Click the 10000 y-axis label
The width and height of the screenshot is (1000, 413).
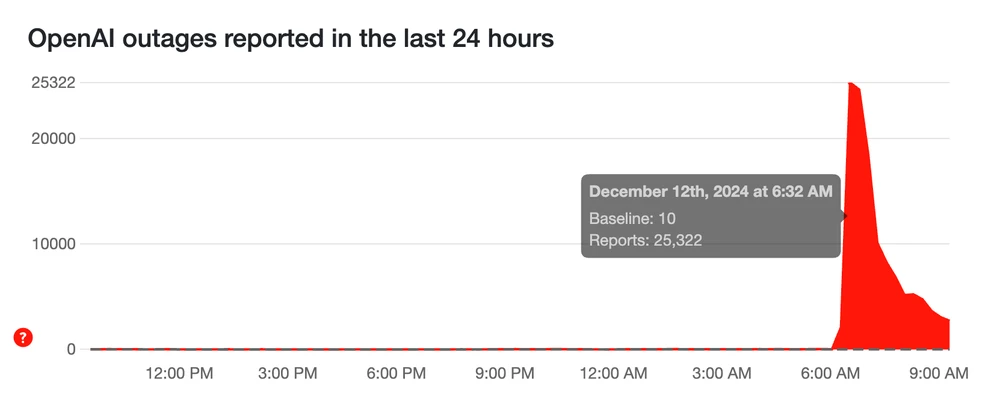click(x=54, y=244)
